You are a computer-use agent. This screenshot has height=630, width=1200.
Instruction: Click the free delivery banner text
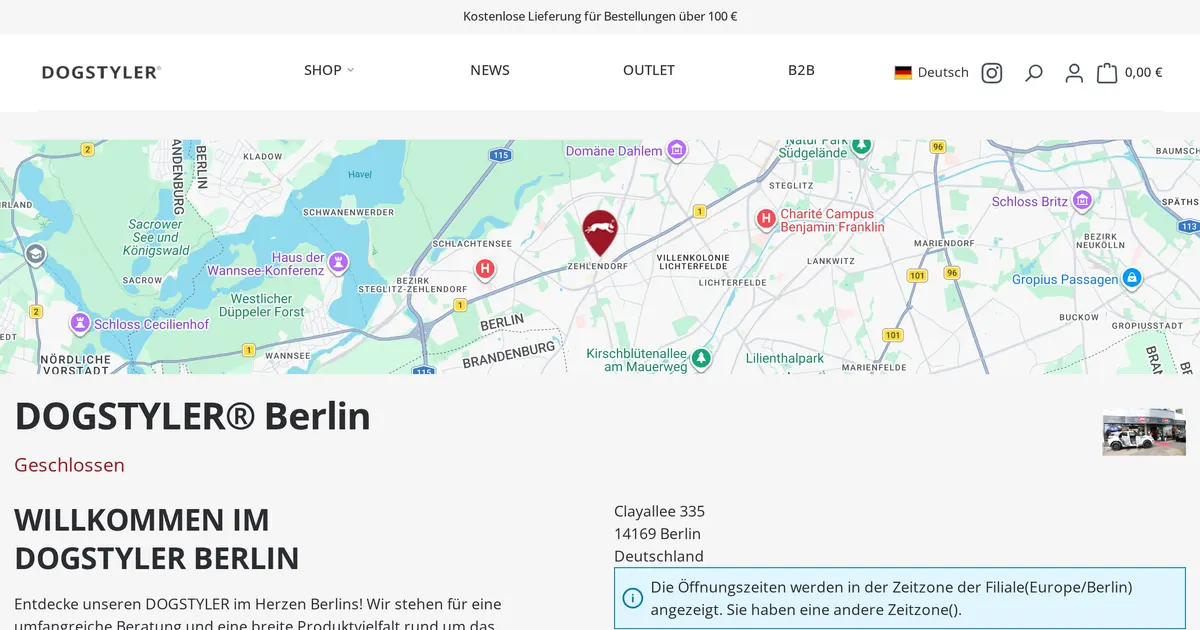tap(600, 16)
